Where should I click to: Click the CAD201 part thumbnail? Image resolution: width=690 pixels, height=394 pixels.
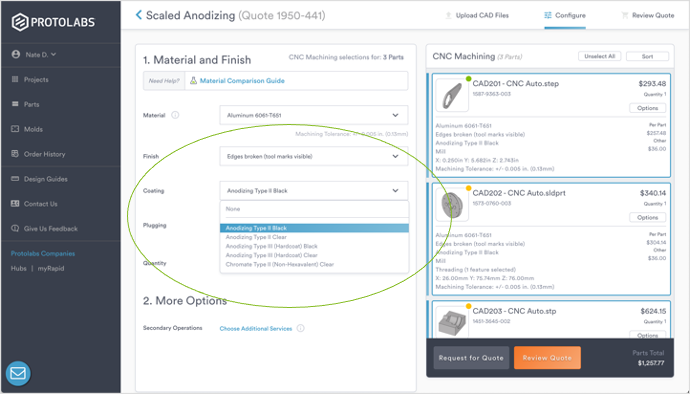pyautogui.click(x=451, y=95)
